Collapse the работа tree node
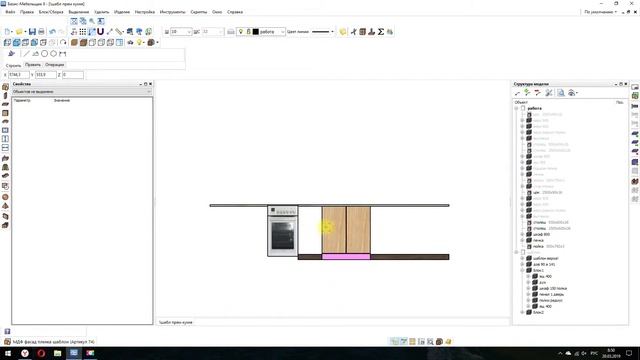 [516, 108]
